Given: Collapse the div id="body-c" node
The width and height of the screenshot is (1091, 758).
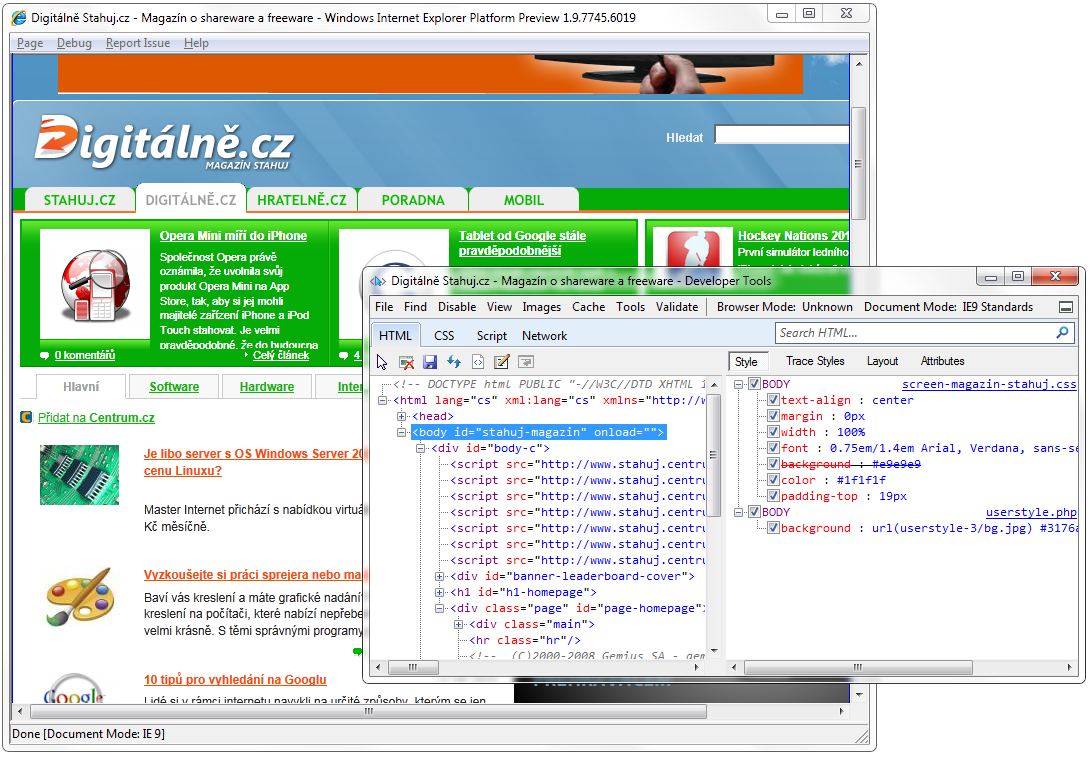Looking at the screenshot, I should pos(420,448).
